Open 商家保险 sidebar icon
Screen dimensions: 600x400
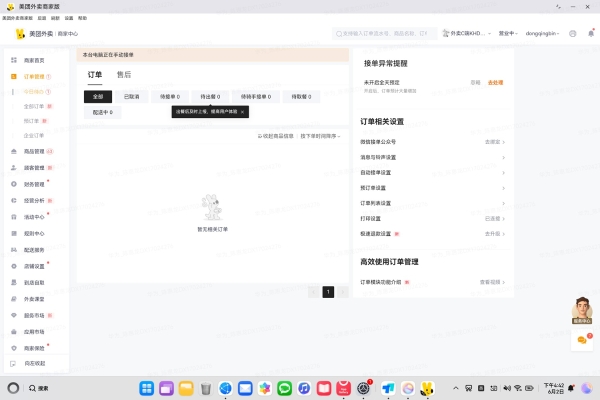pos(14,348)
